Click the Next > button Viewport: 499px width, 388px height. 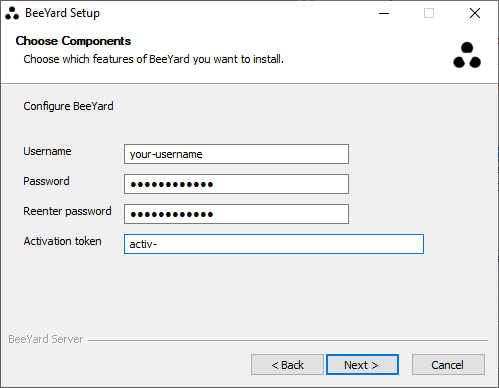362,365
